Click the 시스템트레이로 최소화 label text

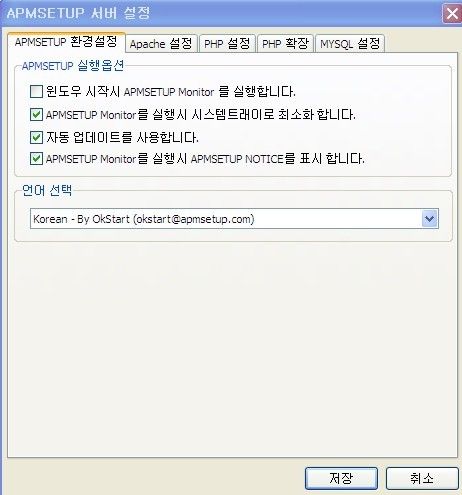tap(201, 114)
